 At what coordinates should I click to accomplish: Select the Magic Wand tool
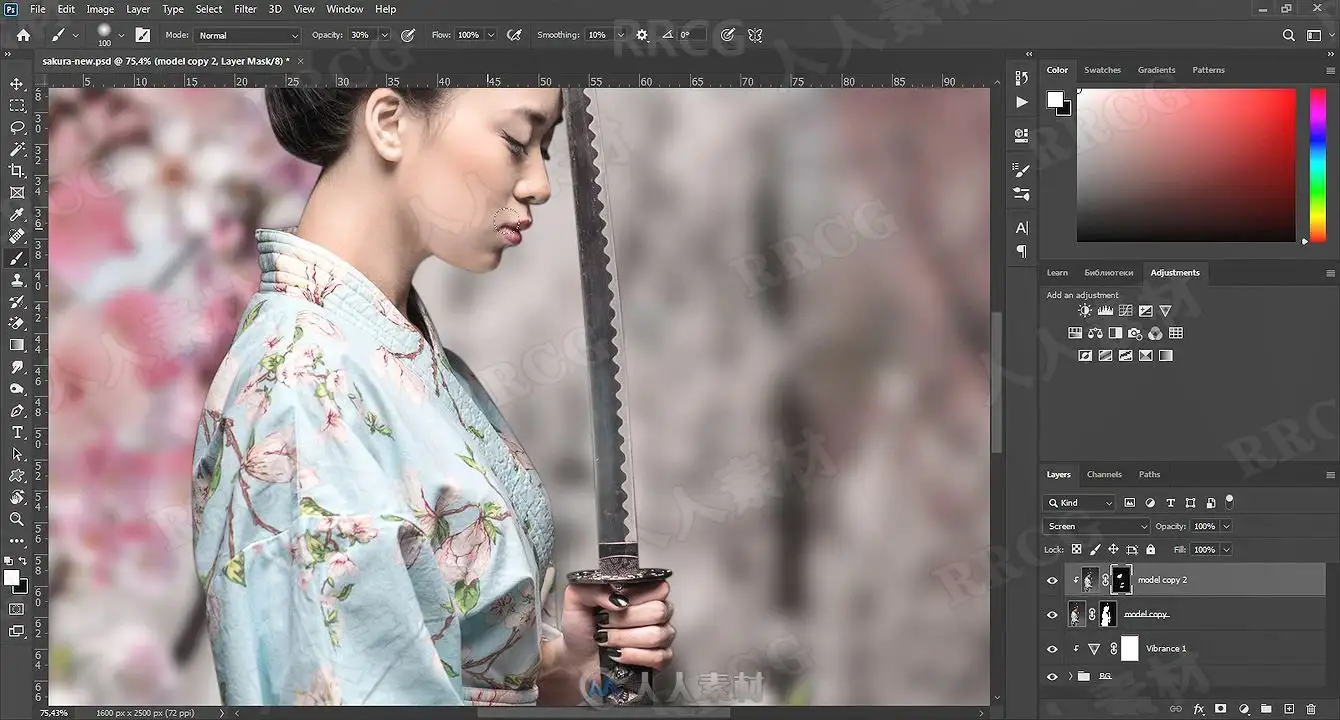(x=17, y=149)
